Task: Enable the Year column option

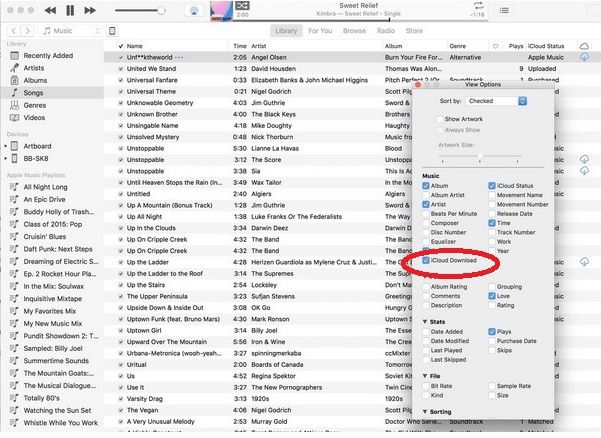Action: click(x=492, y=251)
